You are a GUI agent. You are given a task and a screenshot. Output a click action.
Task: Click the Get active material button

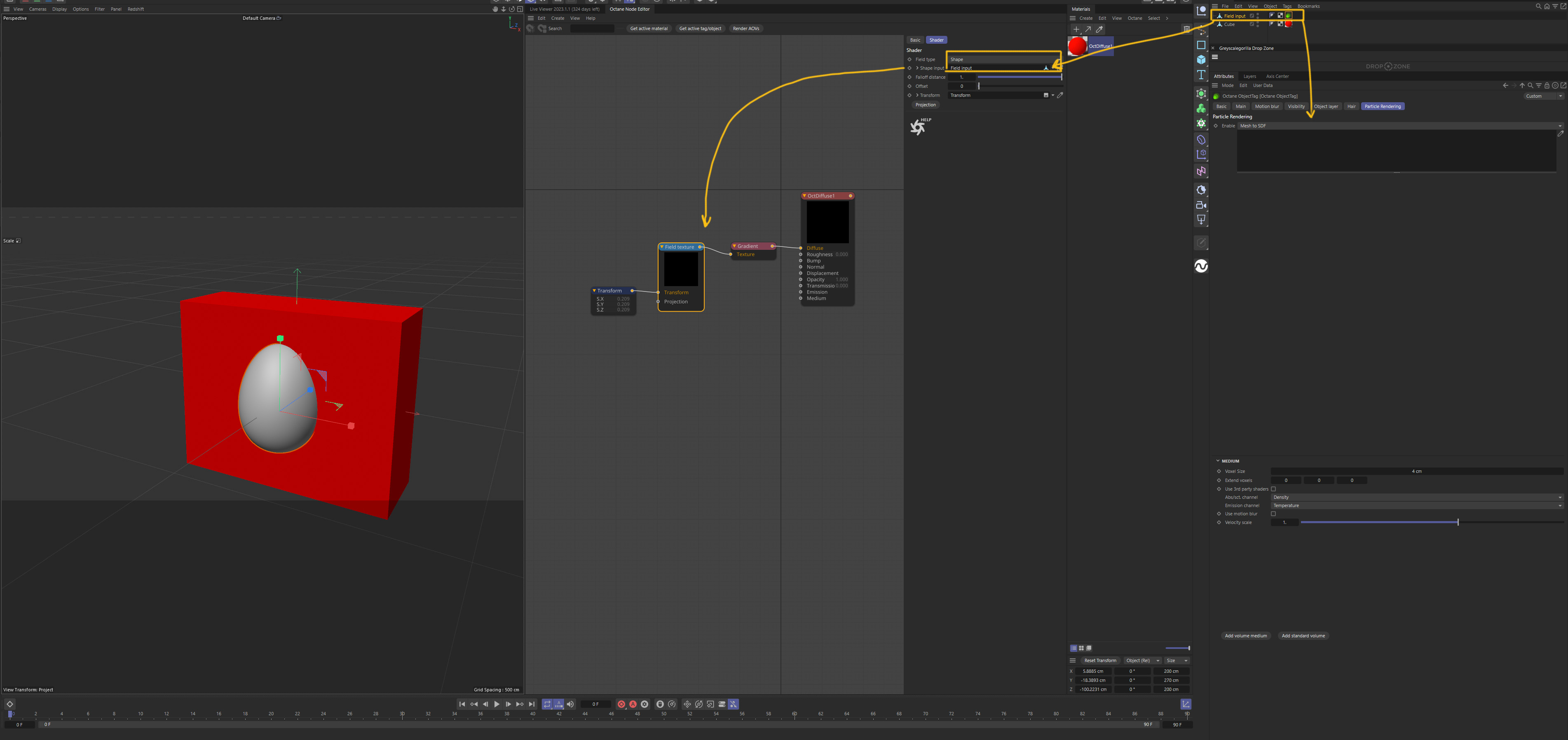[x=648, y=28]
